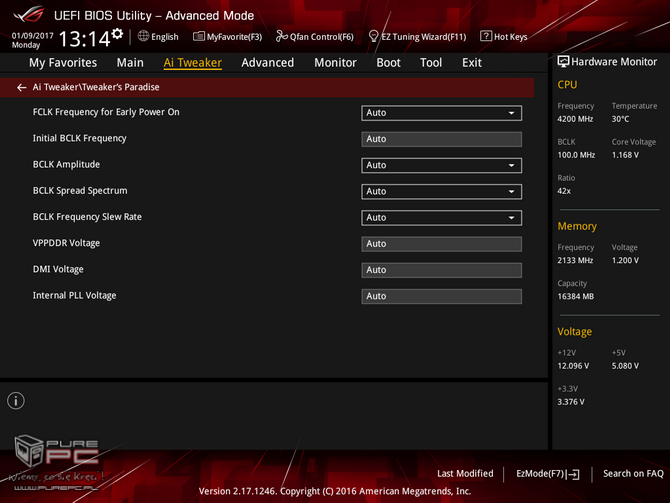This screenshot has width=670, height=503.
Task: Select the FCLK Frequency for Early Power On label
Action: [x=106, y=112]
